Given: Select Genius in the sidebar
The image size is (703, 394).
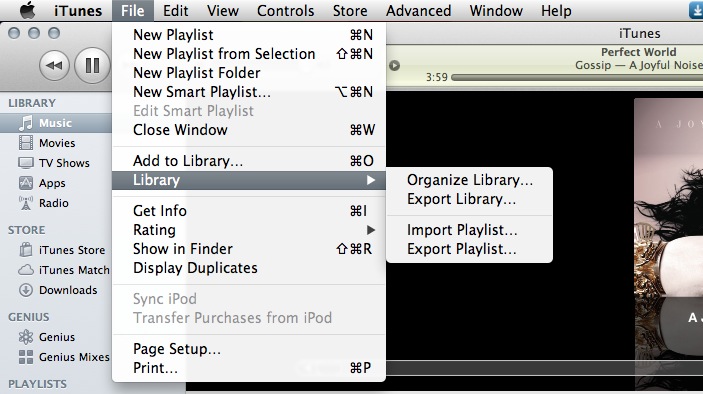Looking at the screenshot, I should pyautogui.click(x=56, y=337).
